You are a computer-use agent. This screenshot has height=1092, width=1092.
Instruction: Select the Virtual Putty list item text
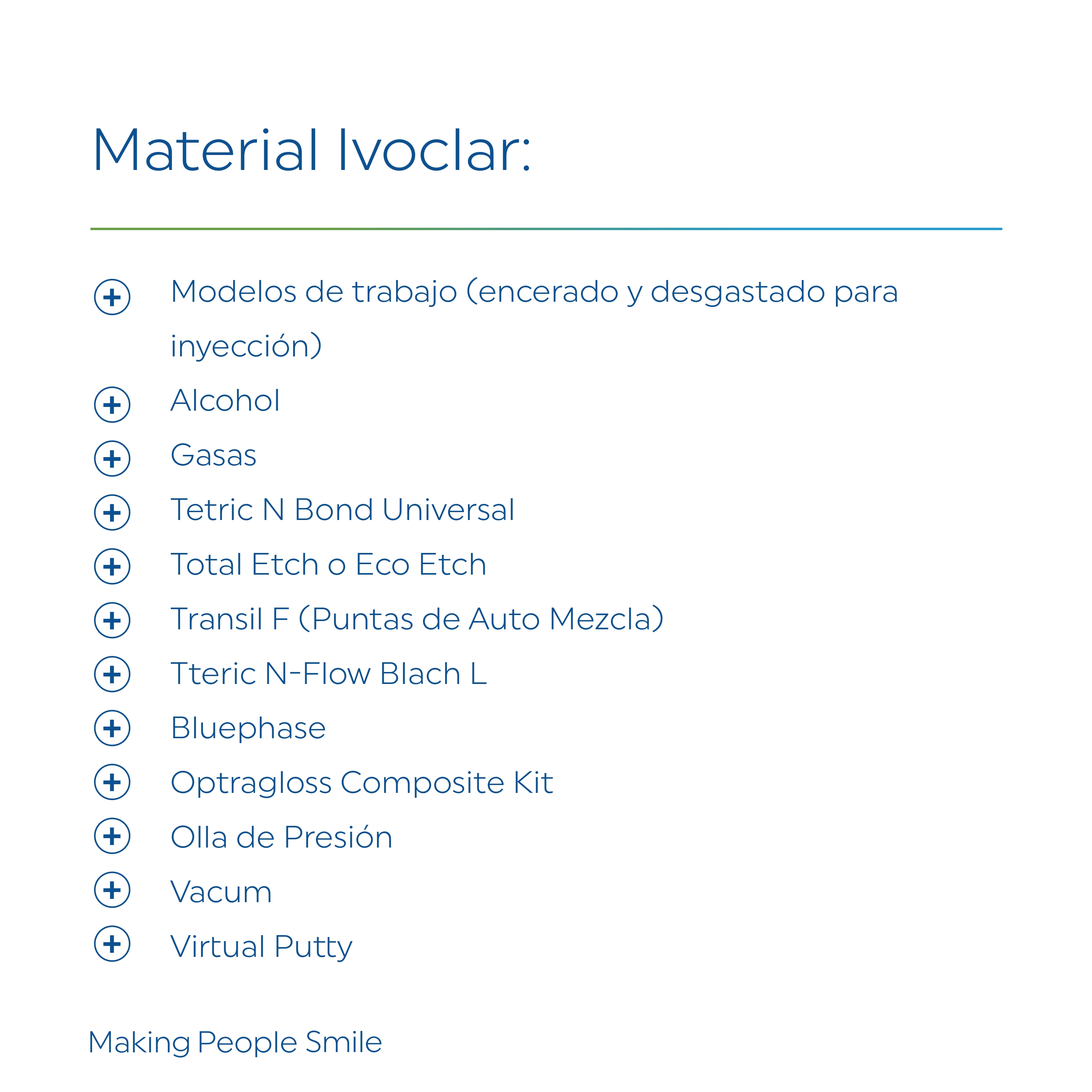click(261, 947)
